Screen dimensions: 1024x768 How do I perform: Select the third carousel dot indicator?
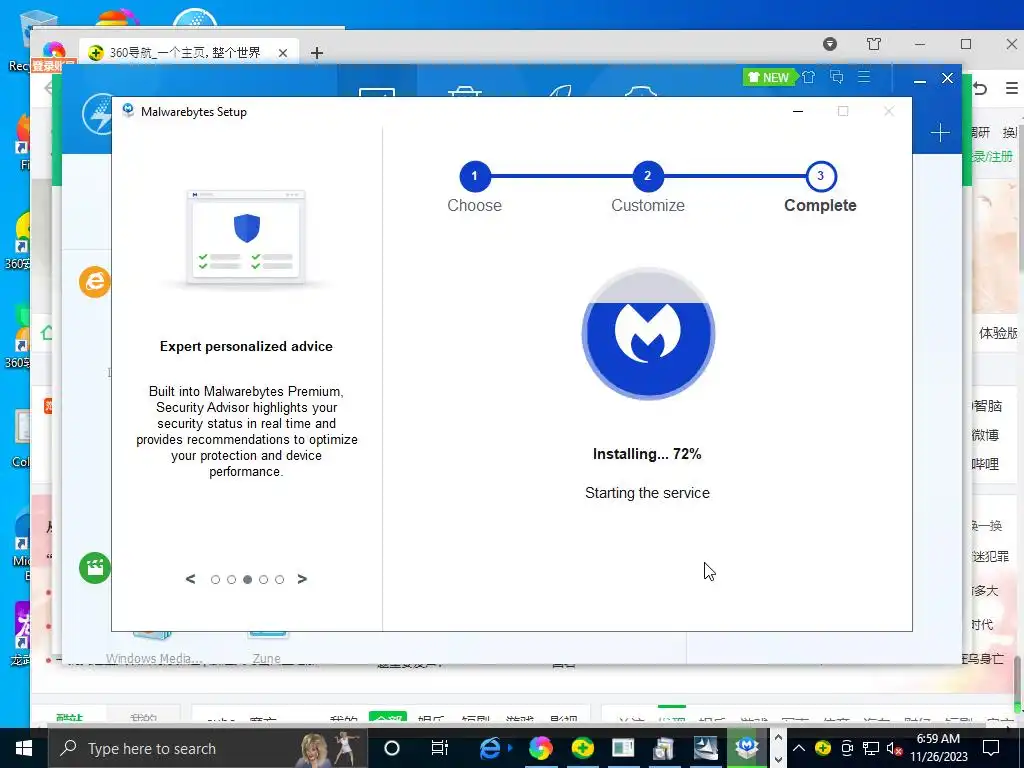248,579
